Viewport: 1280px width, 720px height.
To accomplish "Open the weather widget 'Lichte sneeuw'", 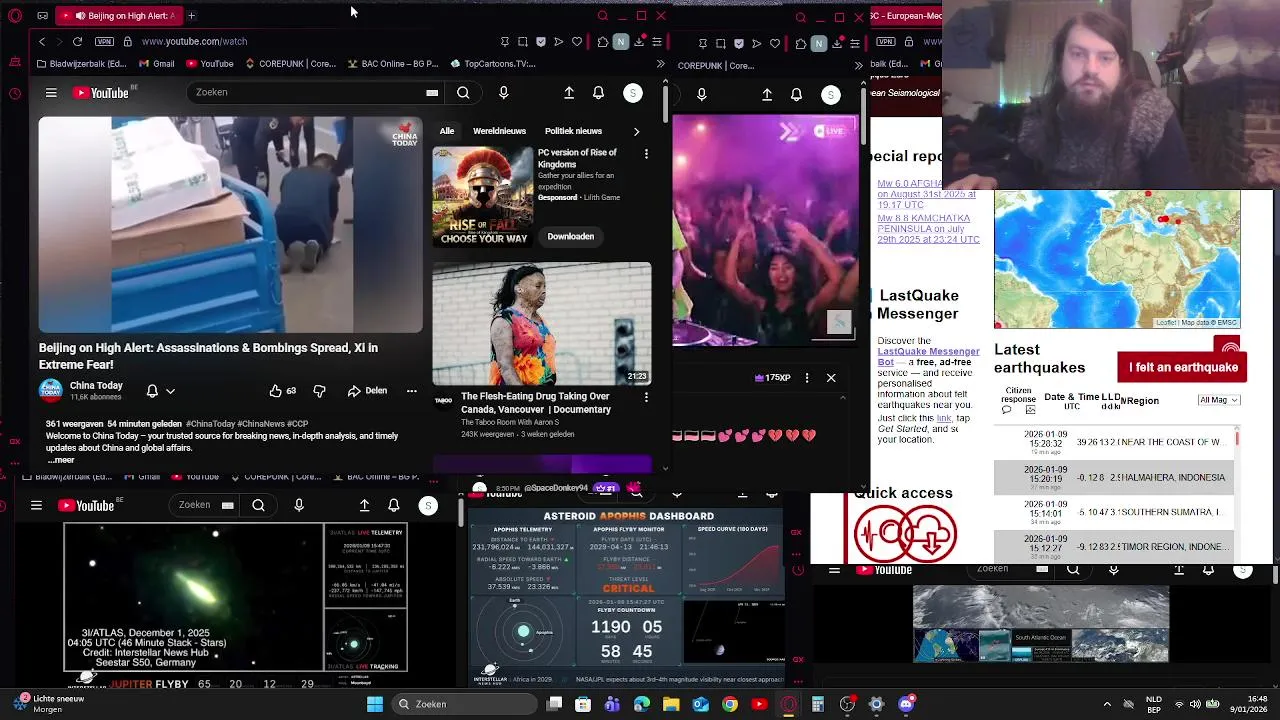I will (x=50, y=704).
